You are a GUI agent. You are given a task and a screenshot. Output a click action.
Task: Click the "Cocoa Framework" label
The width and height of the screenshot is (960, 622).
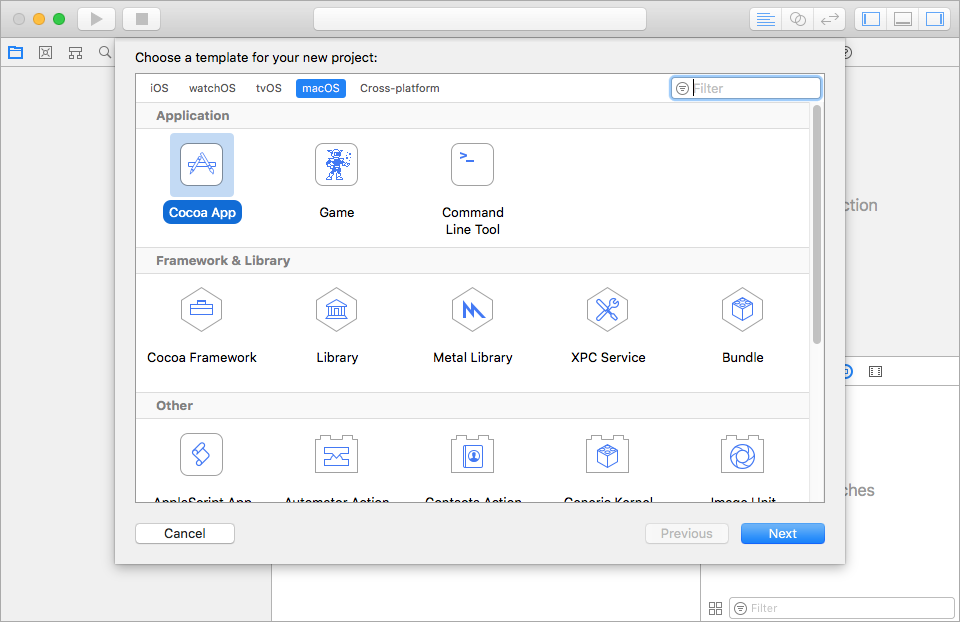click(x=201, y=358)
